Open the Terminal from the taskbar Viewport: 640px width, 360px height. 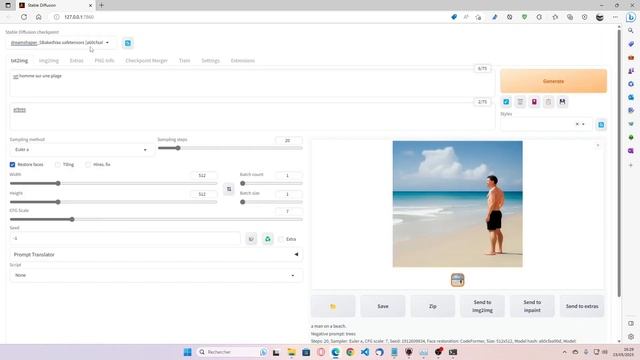(453, 352)
